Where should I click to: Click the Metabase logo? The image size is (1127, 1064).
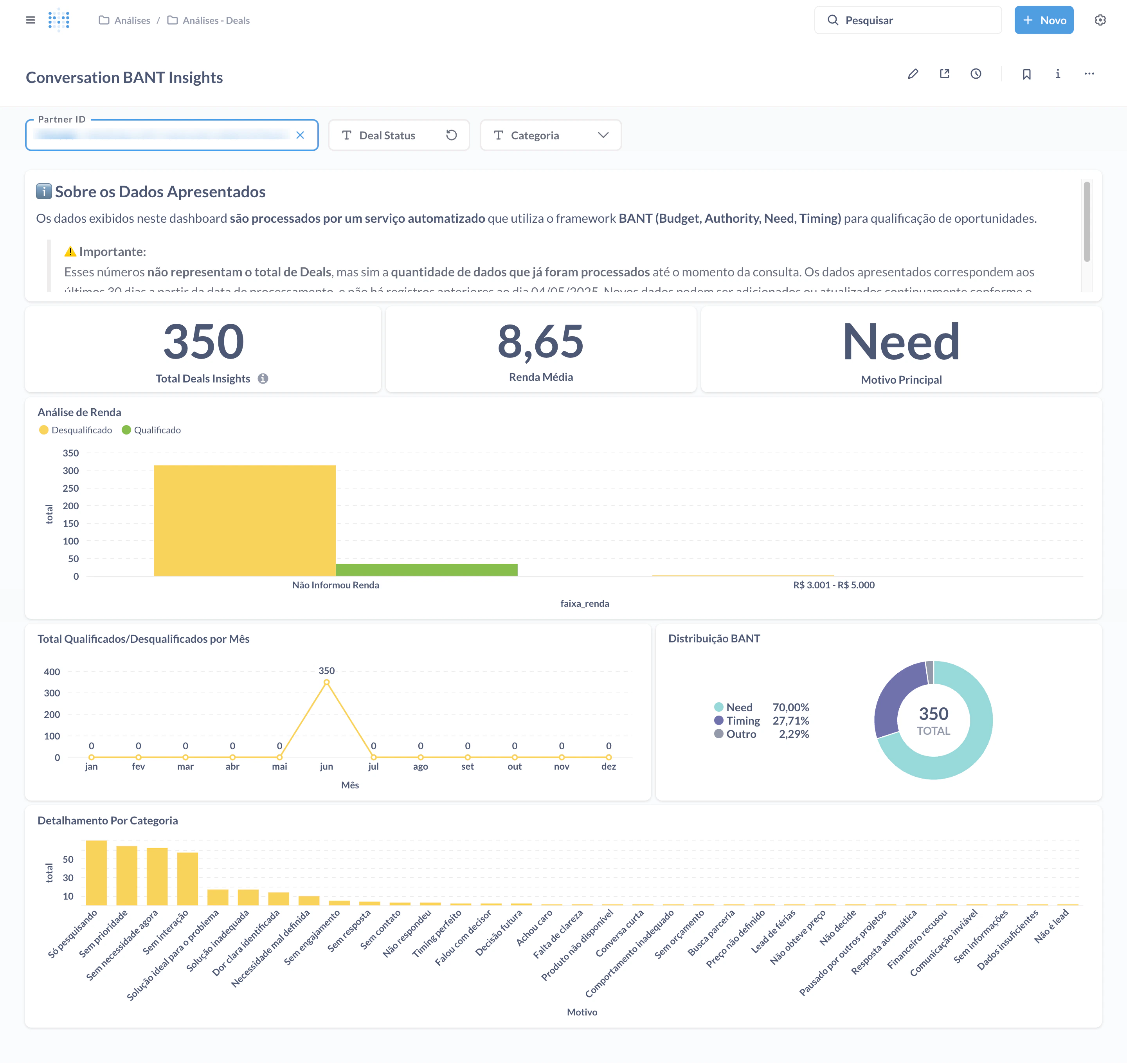coord(59,20)
